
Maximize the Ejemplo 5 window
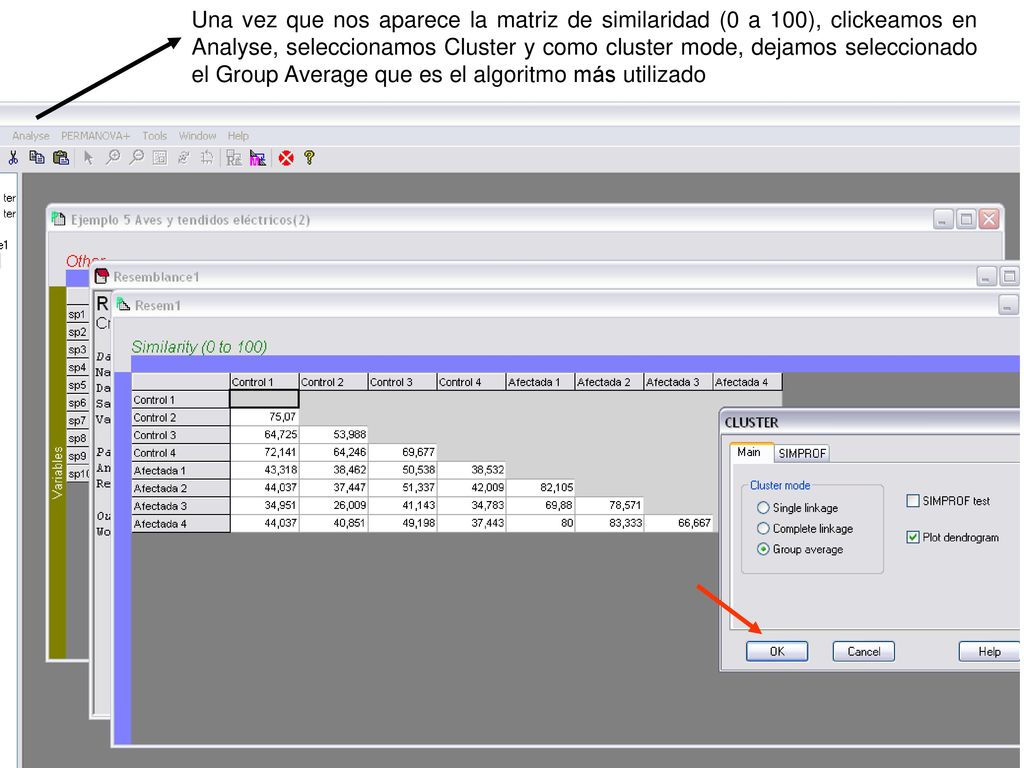click(966, 219)
